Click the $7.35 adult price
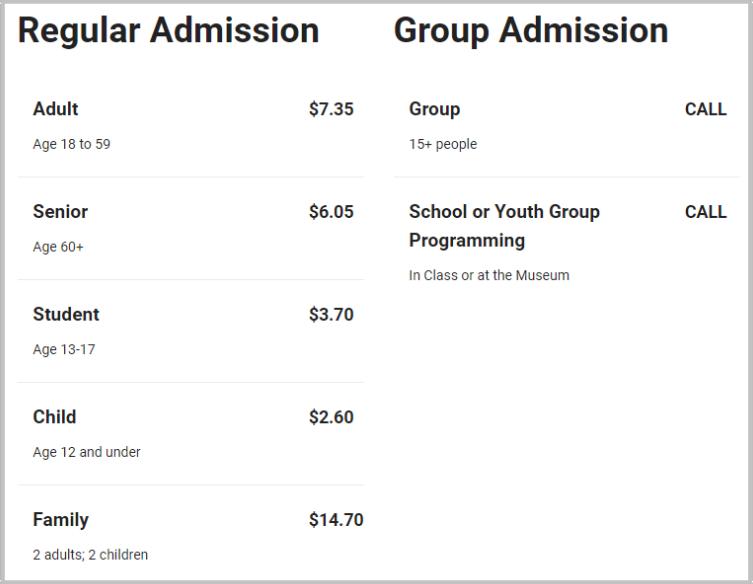 point(331,109)
